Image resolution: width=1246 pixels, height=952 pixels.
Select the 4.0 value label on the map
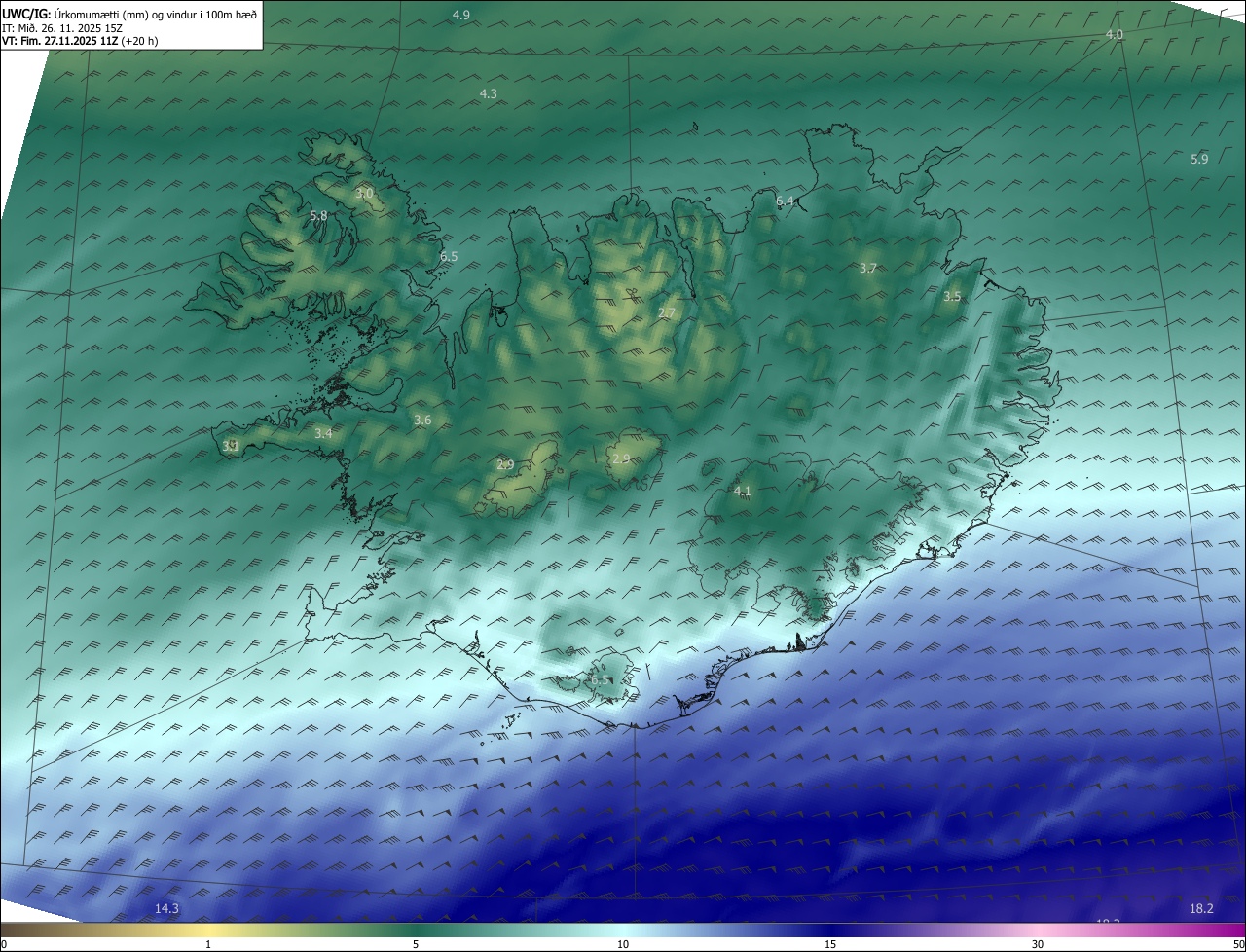(1115, 34)
